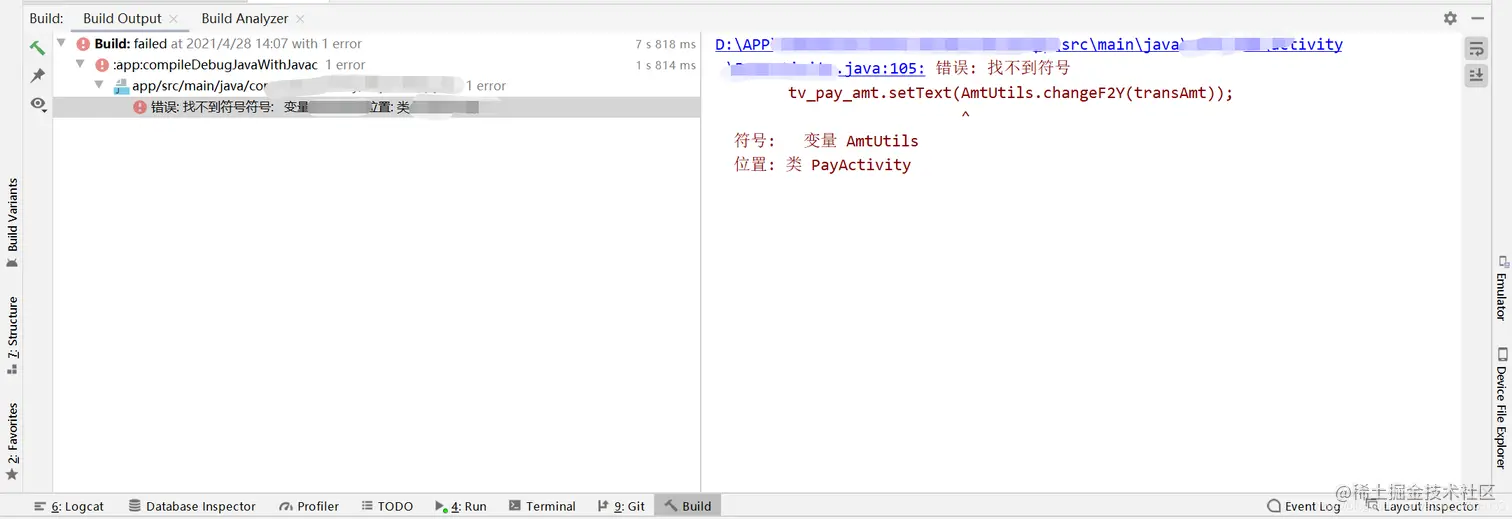Image resolution: width=1512 pixels, height=519 pixels.
Task: Close the Build Output tab
Action: (174, 19)
